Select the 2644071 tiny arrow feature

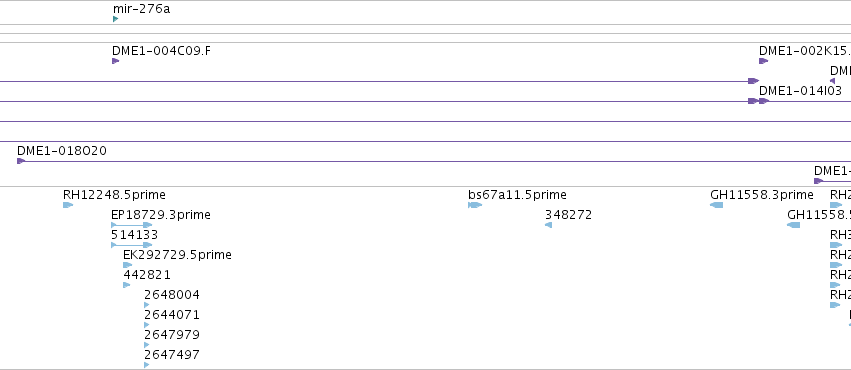click(x=147, y=326)
